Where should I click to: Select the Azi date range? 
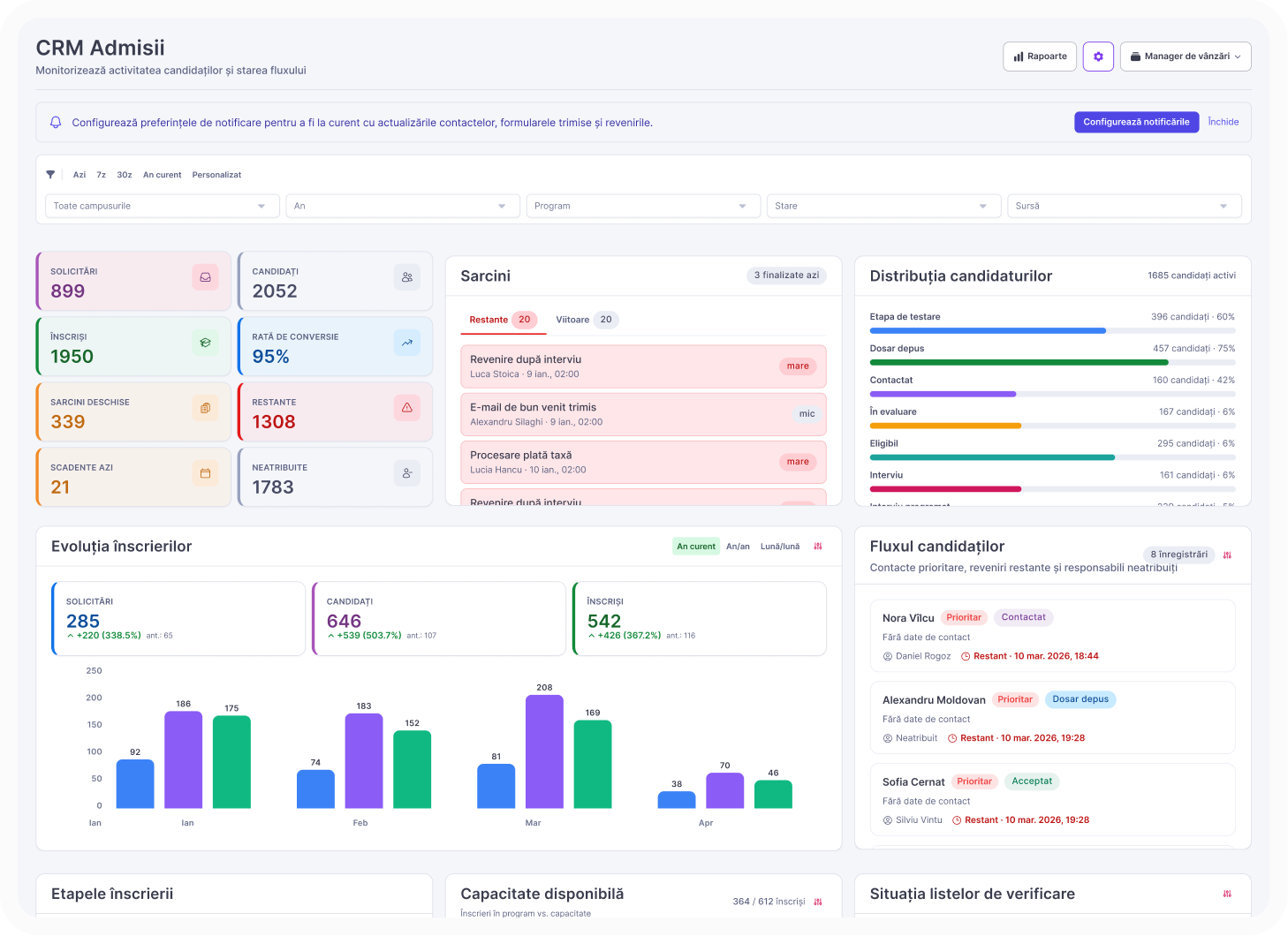[80, 175]
